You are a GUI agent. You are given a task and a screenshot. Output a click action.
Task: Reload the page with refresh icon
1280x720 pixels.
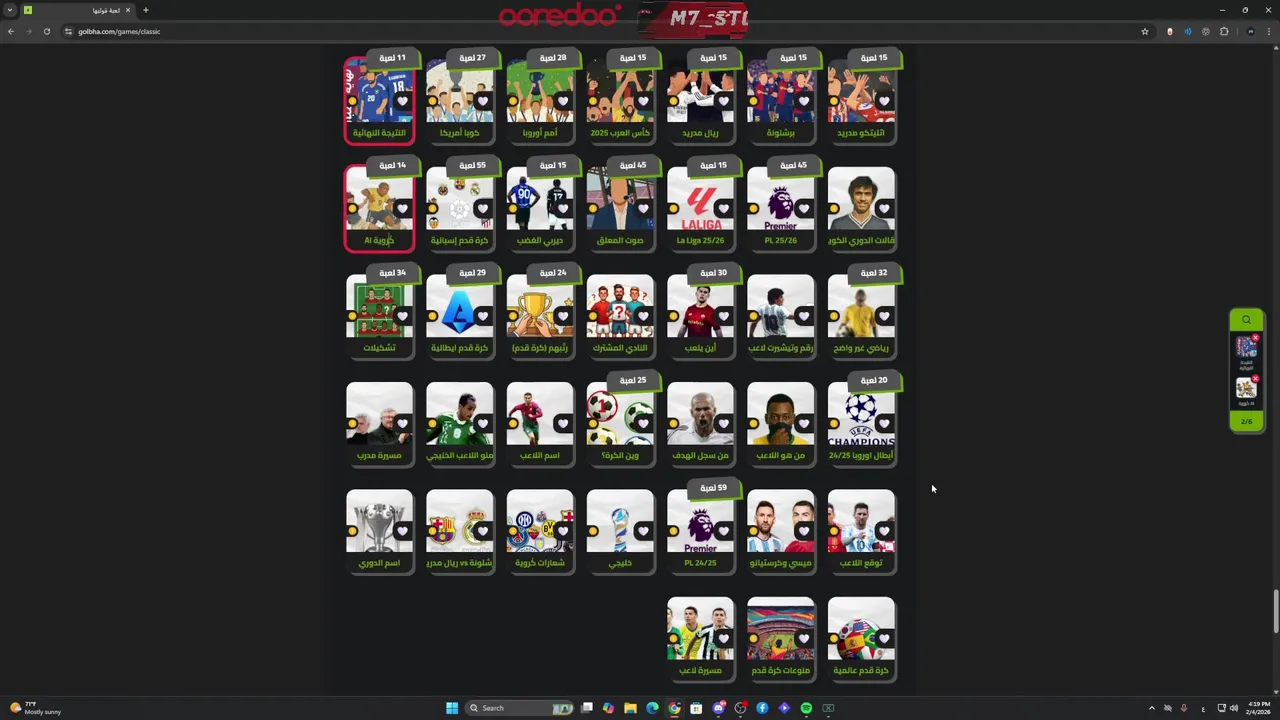[47, 31]
